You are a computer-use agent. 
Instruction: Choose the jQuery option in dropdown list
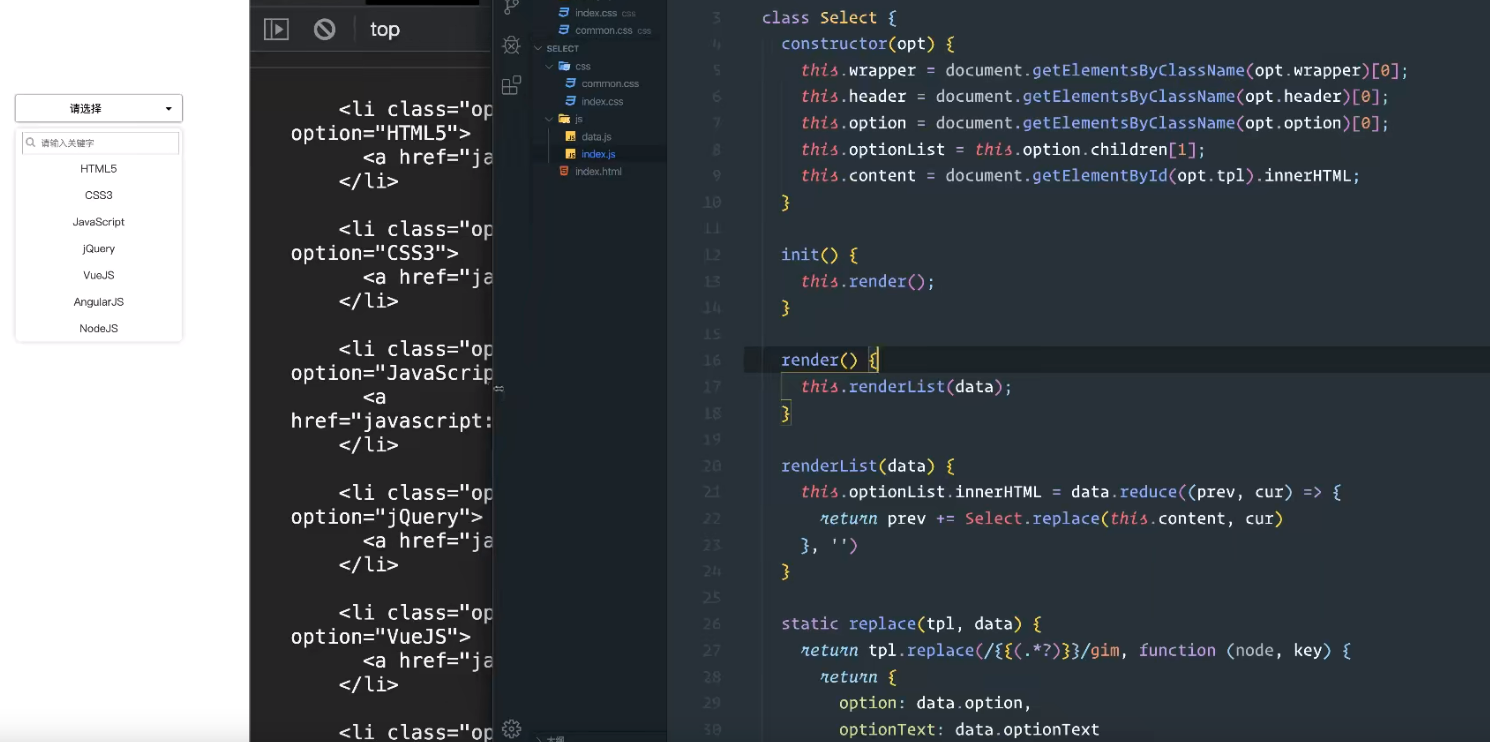tap(99, 248)
